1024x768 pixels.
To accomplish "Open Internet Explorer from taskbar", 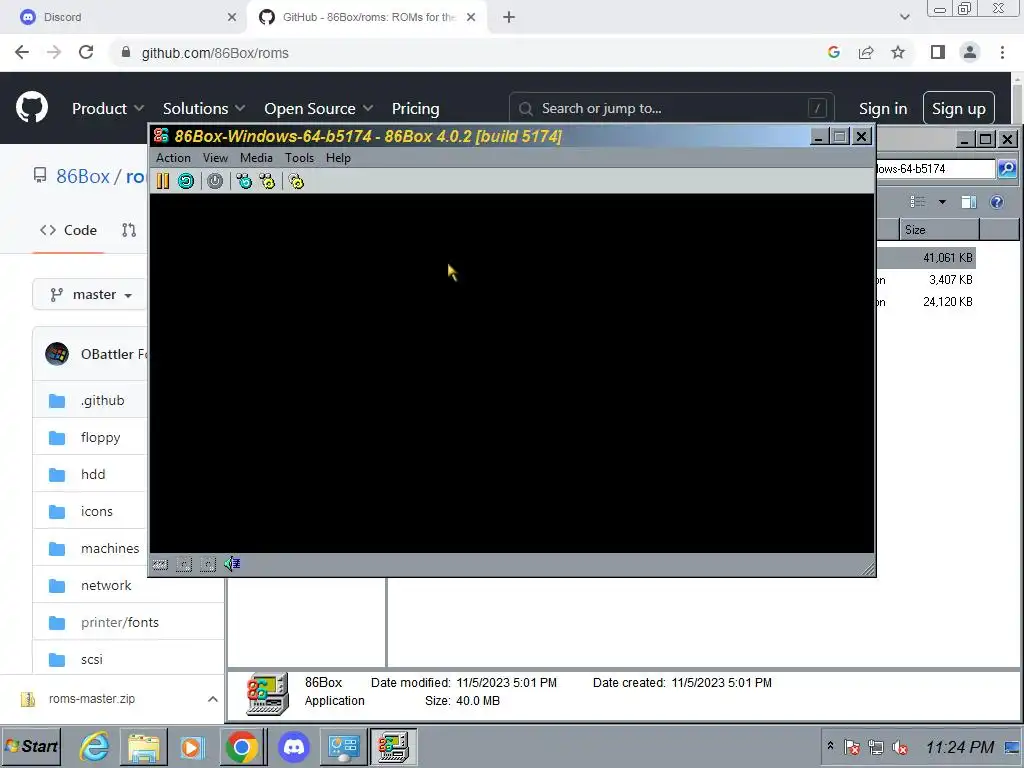I will [x=95, y=746].
